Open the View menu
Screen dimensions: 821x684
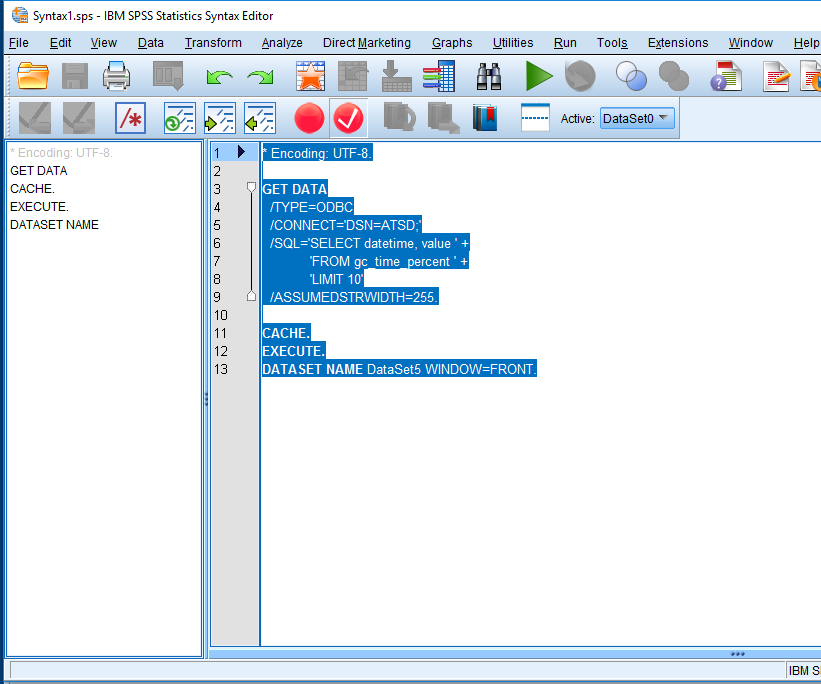pyautogui.click(x=103, y=43)
